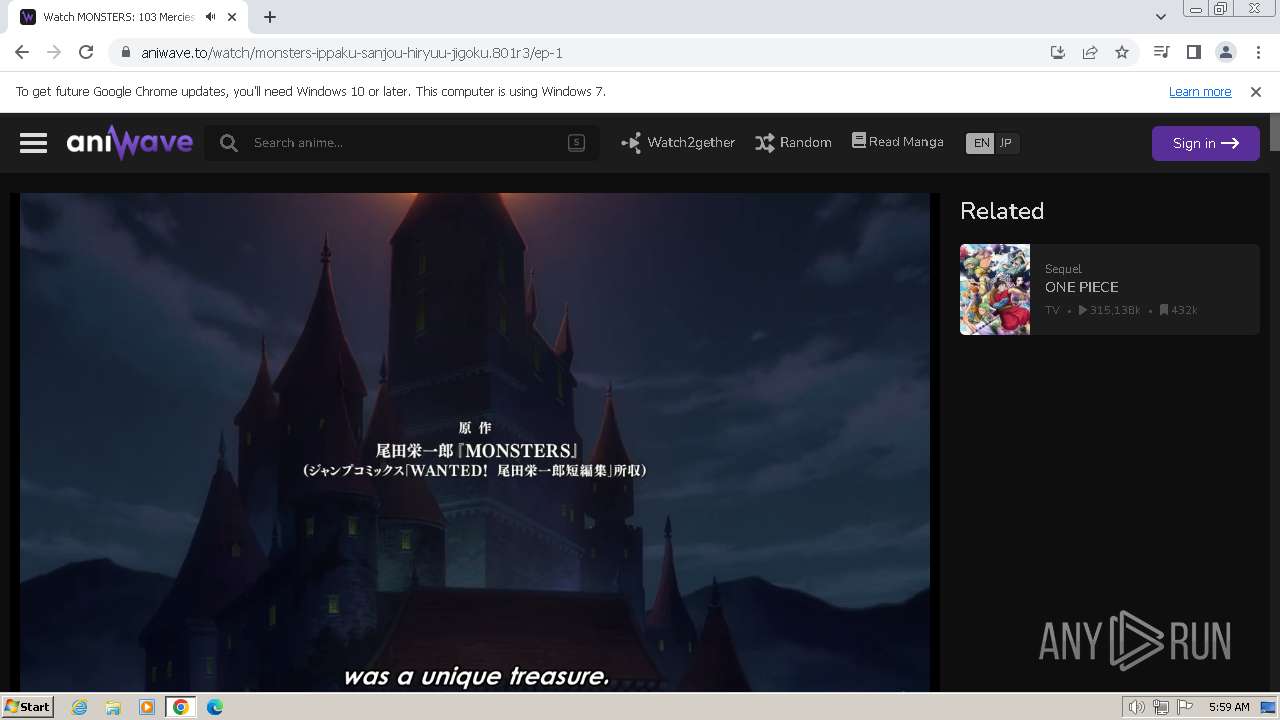Click the system clock 5:59 AM
Viewport: 1280px width, 720px height.
click(1229, 707)
